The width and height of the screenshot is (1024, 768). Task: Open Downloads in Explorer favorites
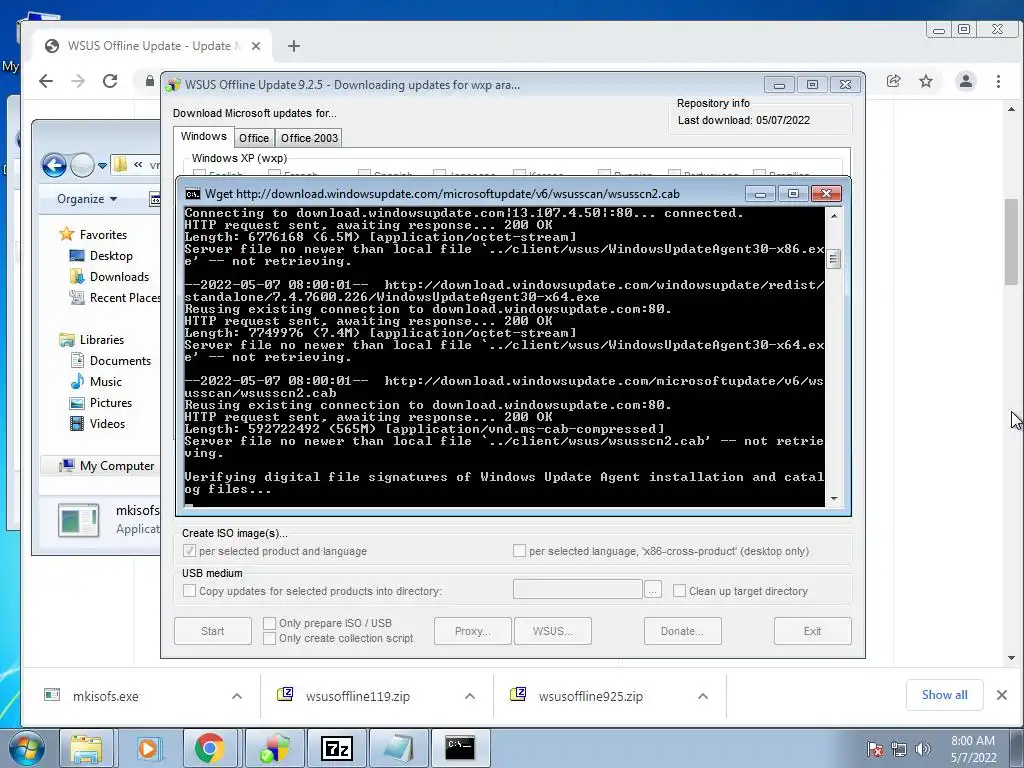click(x=119, y=276)
